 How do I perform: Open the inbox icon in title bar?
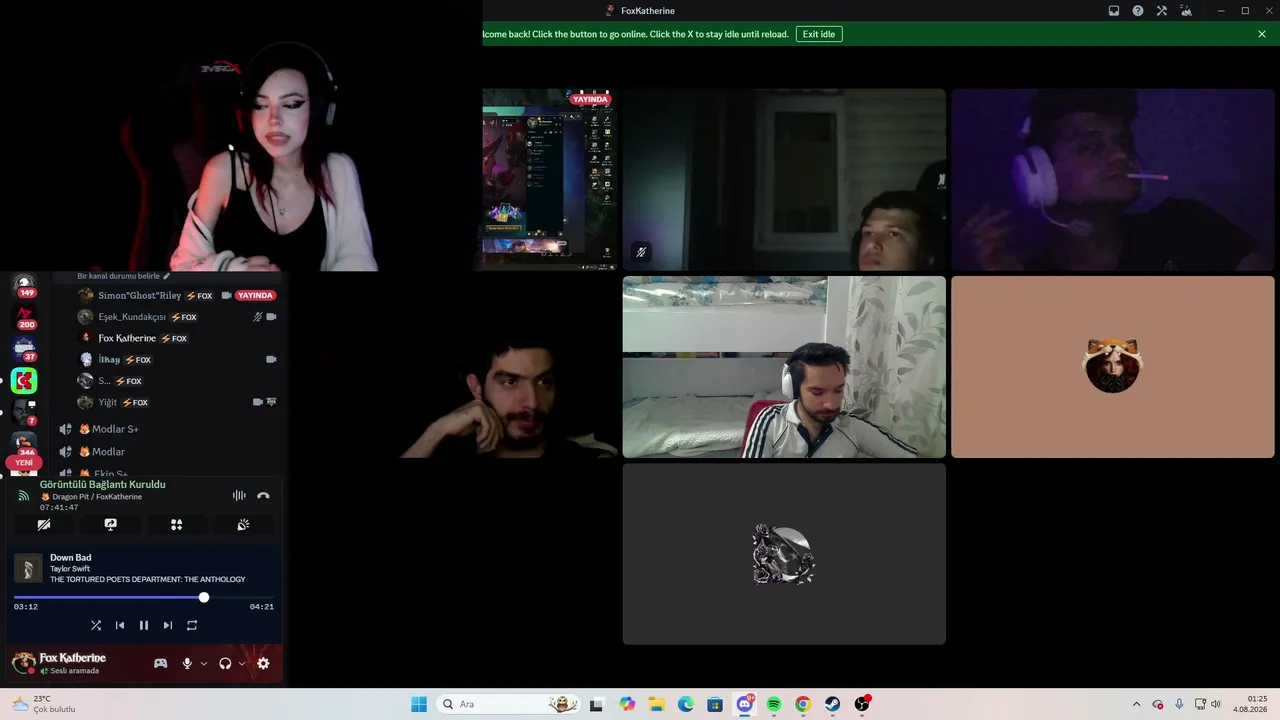pos(1114,11)
